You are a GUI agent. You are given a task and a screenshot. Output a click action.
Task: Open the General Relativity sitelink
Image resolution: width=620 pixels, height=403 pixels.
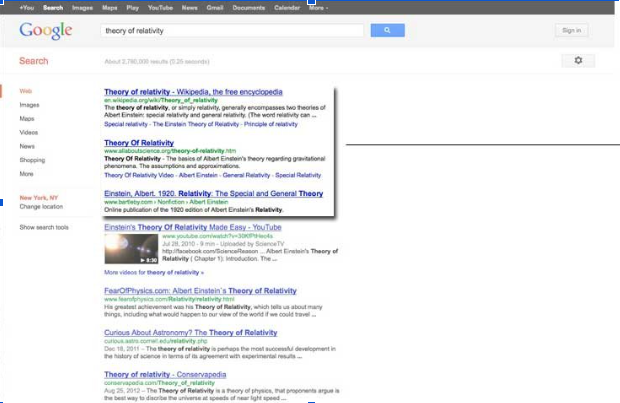click(x=246, y=175)
